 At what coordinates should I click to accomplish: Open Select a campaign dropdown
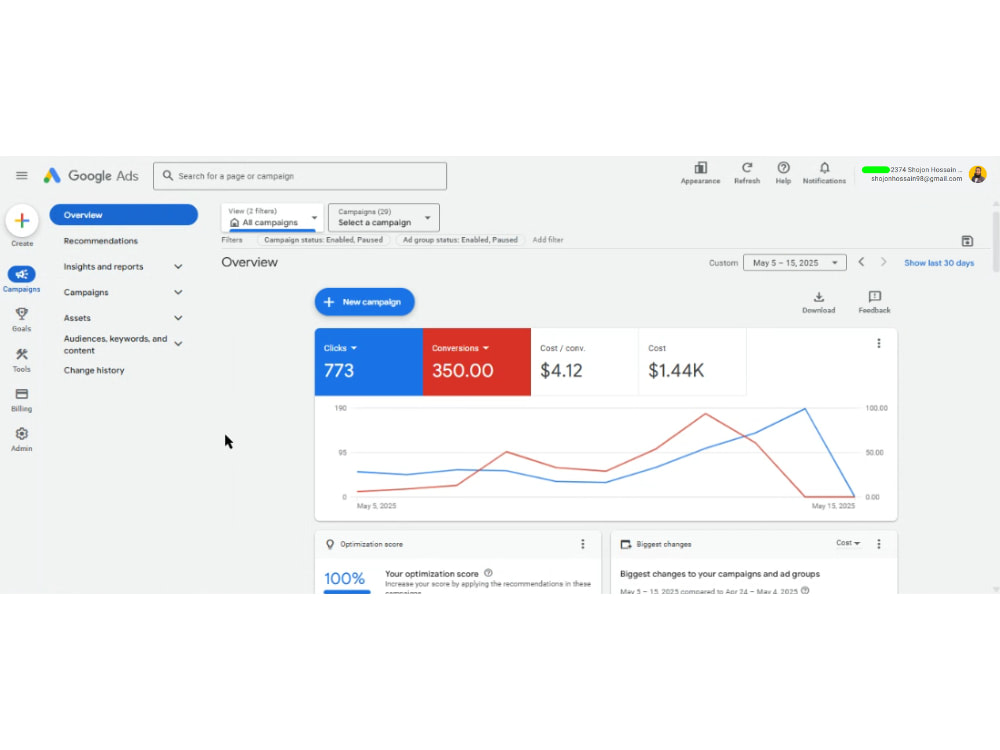[384, 217]
